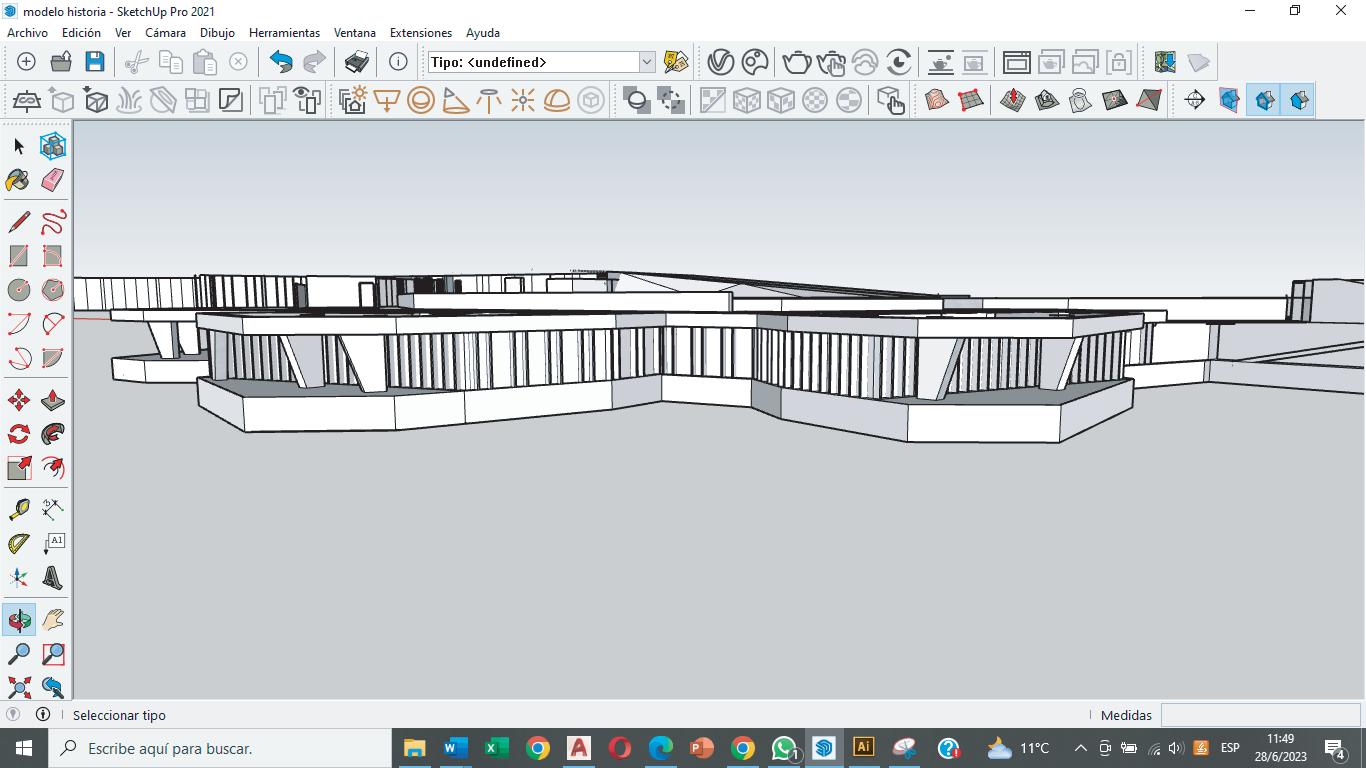Select the Rotate tool
The image size is (1366, 768).
click(x=18, y=434)
